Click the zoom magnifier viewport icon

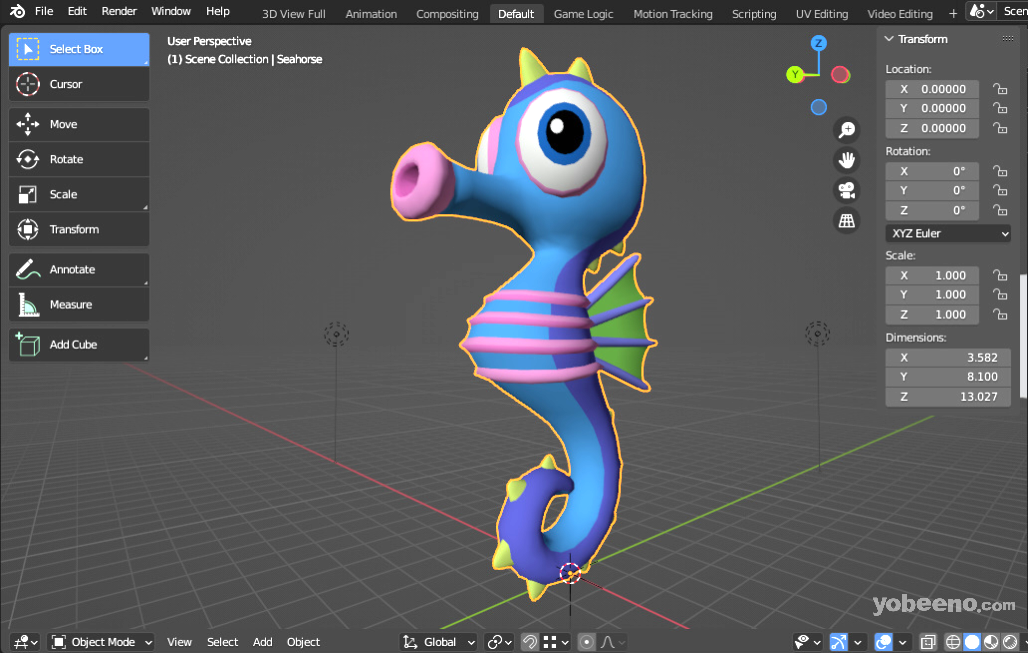[x=846, y=130]
